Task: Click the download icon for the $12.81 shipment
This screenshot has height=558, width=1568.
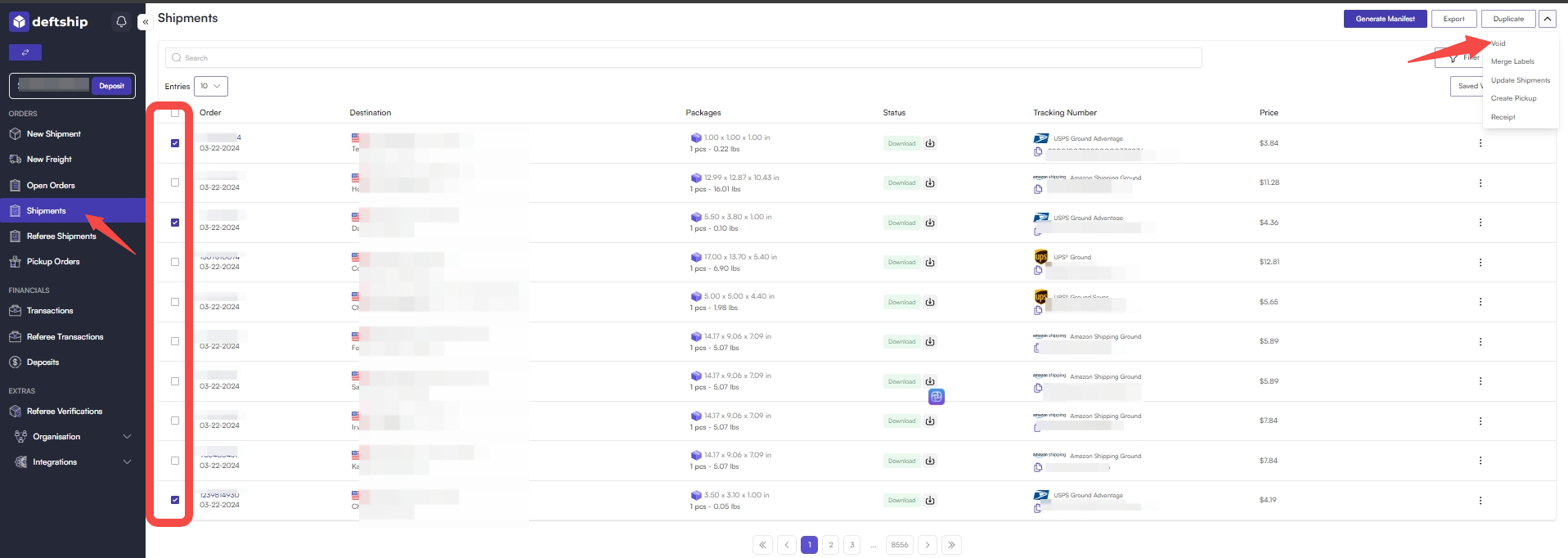Action: 930,262
